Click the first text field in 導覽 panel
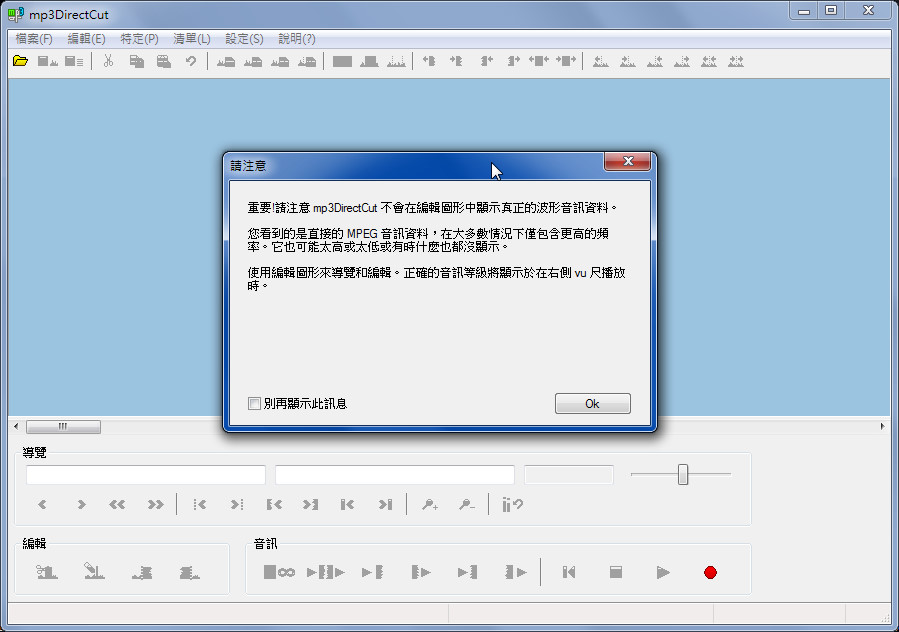The image size is (899, 632). pos(146,475)
